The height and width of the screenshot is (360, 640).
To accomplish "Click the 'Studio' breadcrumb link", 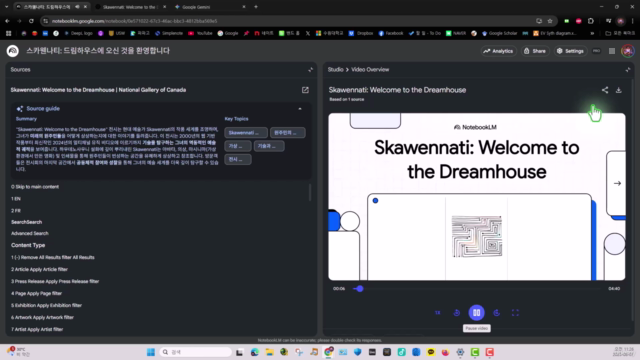I will pyautogui.click(x=336, y=70).
